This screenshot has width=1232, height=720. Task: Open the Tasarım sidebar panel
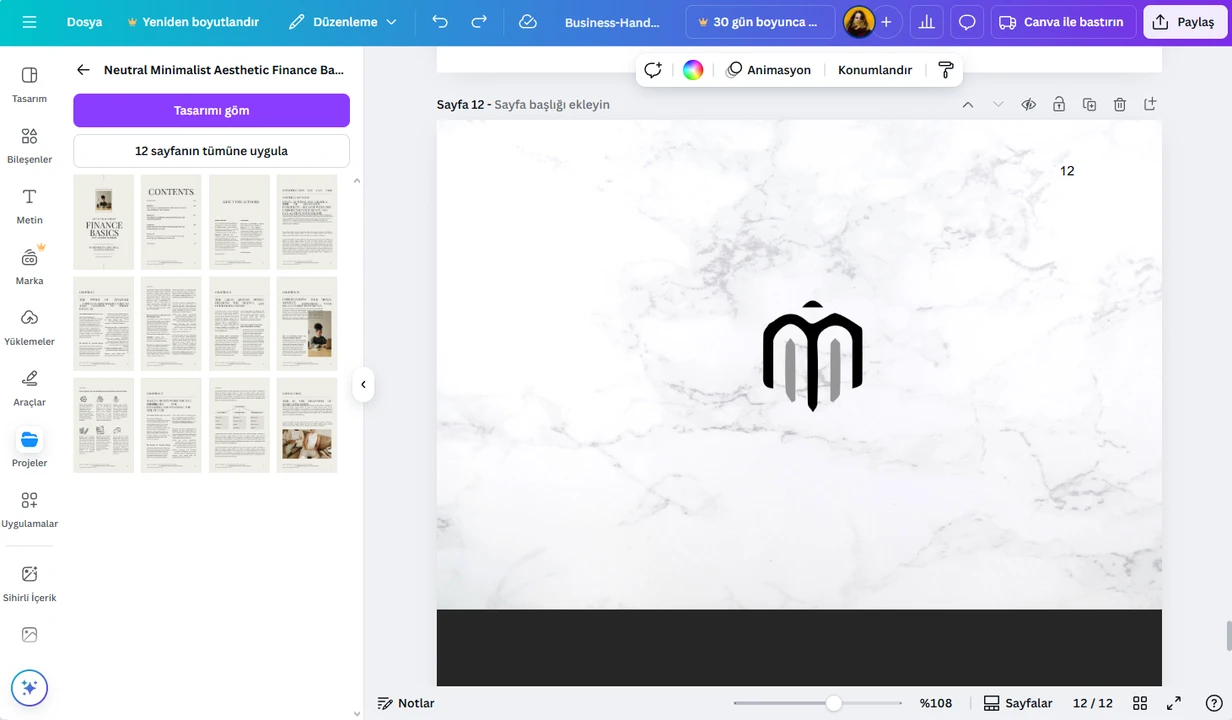29,84
